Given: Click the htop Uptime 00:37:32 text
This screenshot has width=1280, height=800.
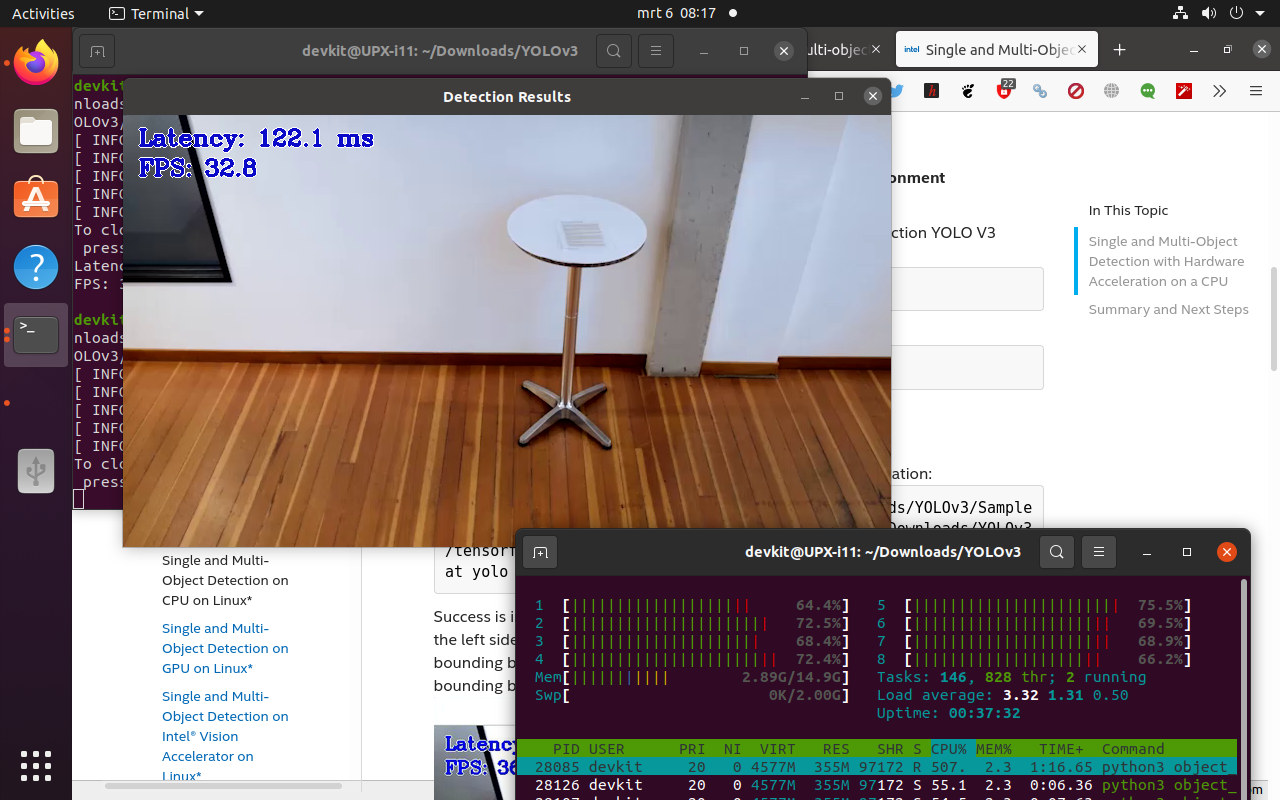Looking at the screenshot, I should [x=948, y=713].
